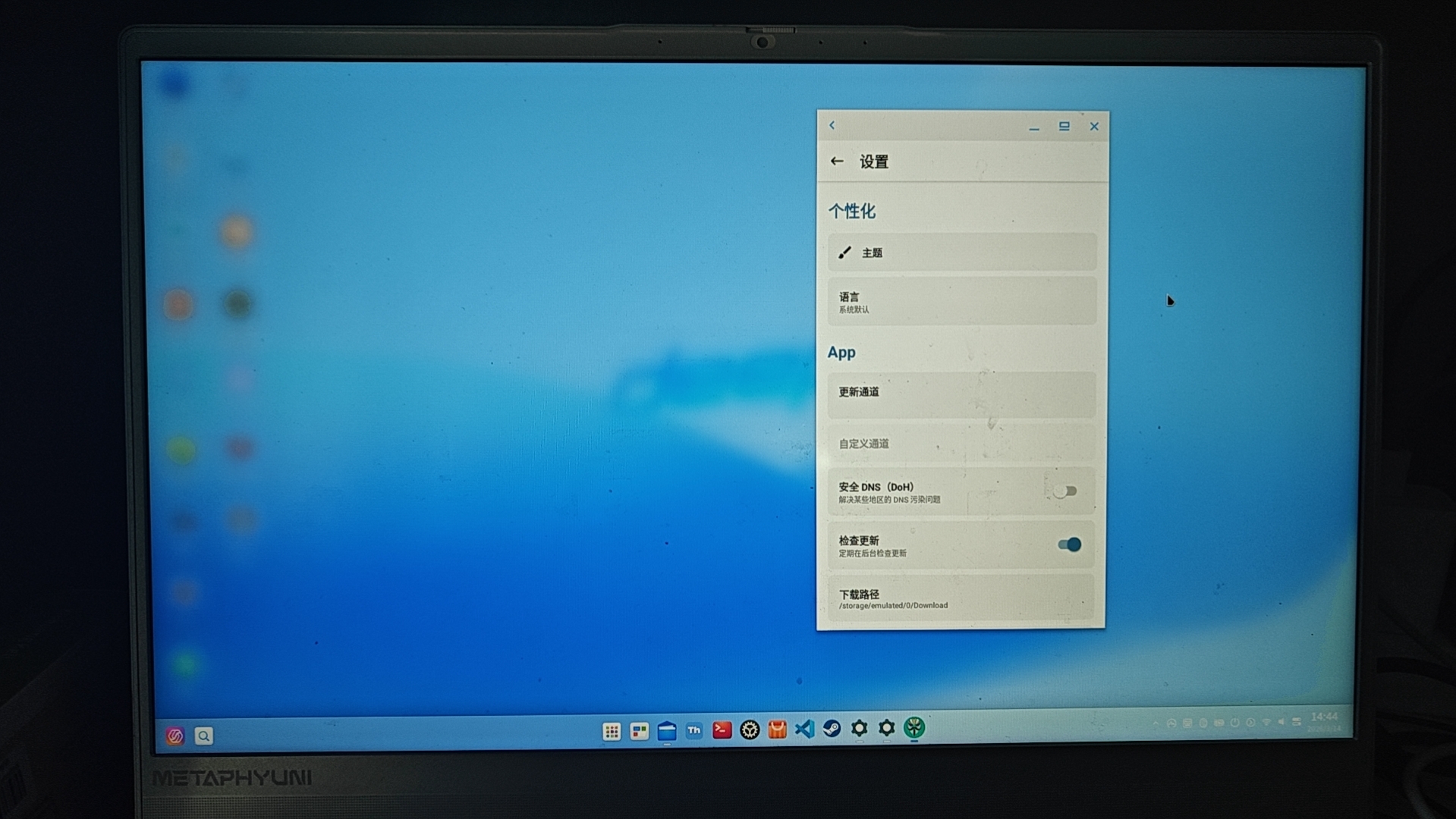This screenshot has width=1456, height=819.
Task: Open the blue file manager icon
Action: click(667, 731)
